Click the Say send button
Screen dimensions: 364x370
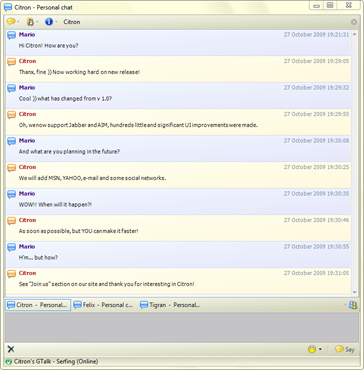[345, 349]
